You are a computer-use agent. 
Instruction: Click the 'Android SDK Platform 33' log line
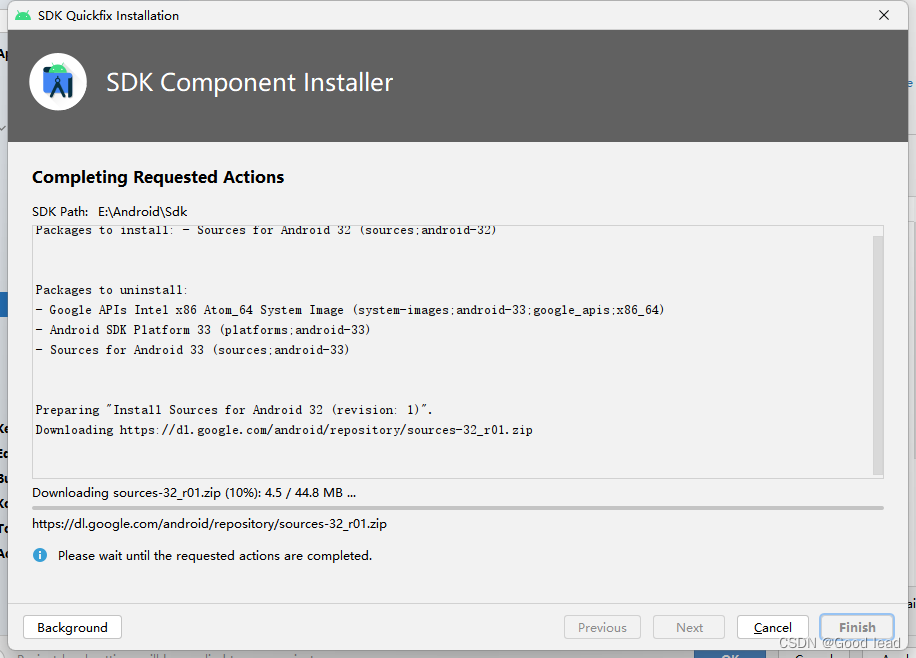point(202,330)
